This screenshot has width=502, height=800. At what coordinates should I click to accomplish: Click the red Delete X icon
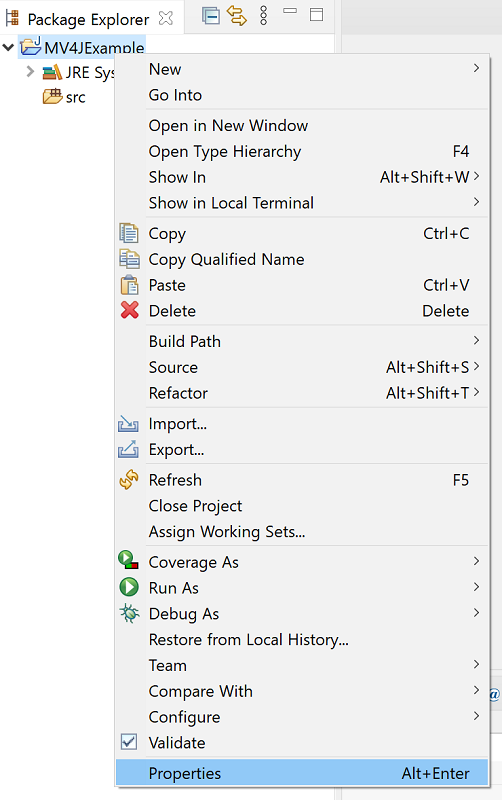tap(130, 310)
